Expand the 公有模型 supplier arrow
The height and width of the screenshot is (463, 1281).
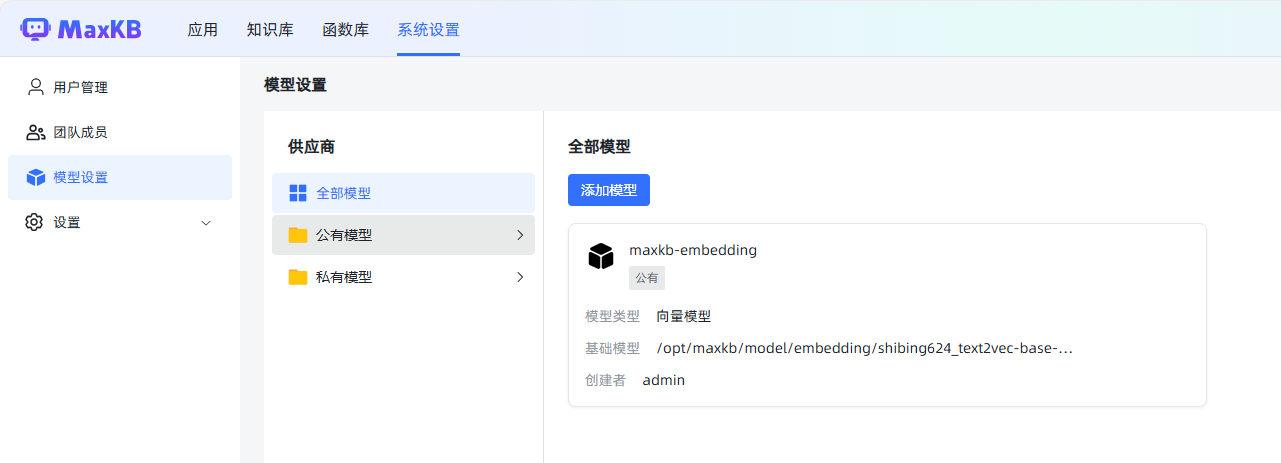tap(520, 235)
